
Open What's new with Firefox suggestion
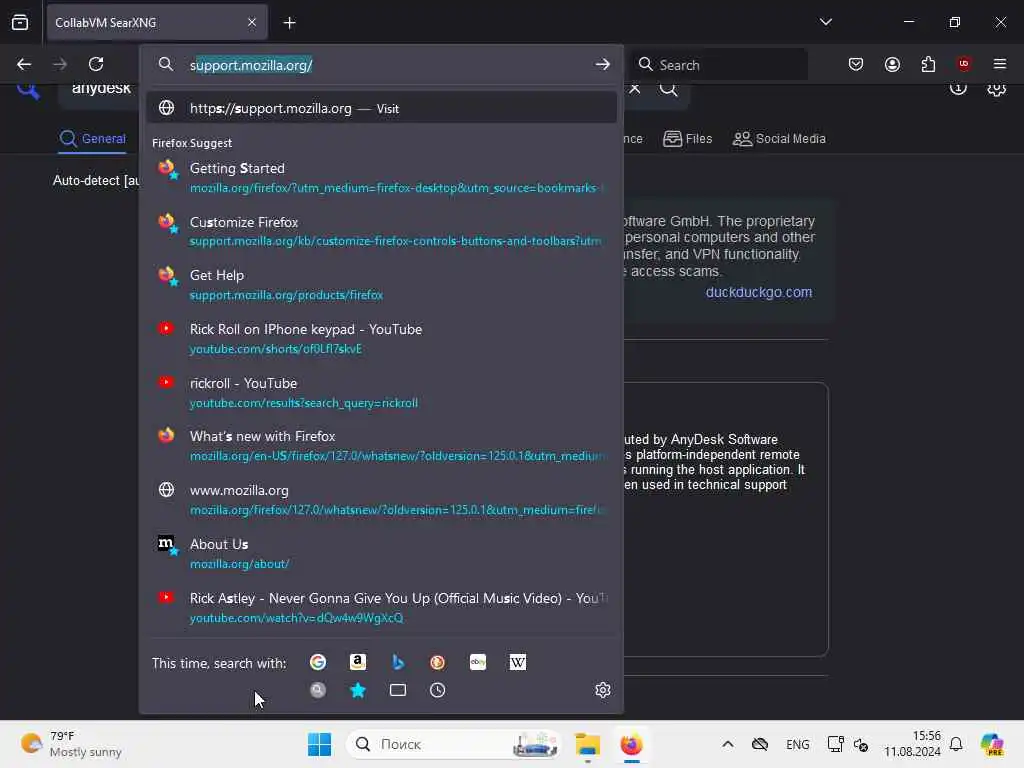381,445
